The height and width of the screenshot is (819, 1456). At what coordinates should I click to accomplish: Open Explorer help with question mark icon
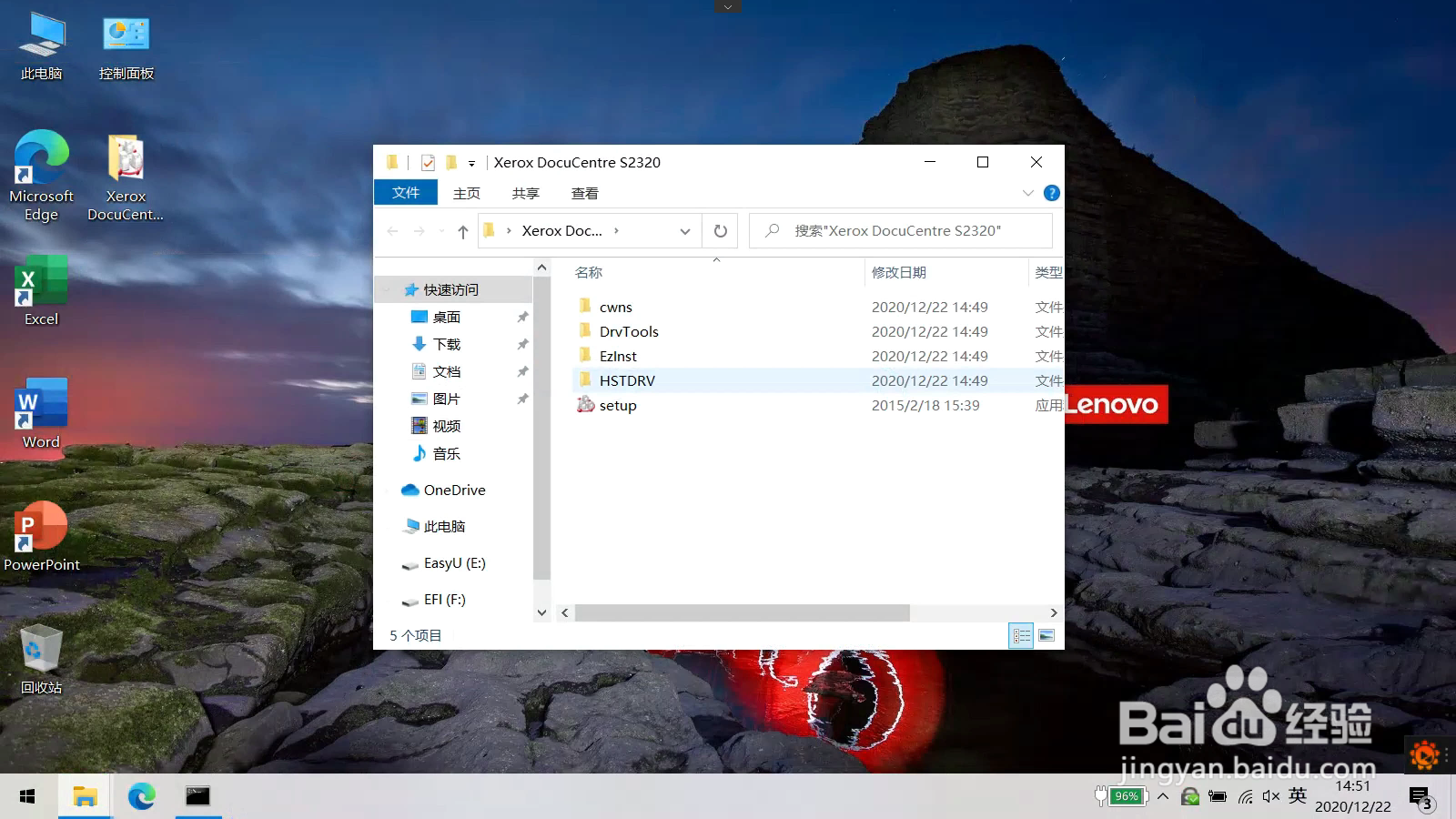coord(1052,193)
